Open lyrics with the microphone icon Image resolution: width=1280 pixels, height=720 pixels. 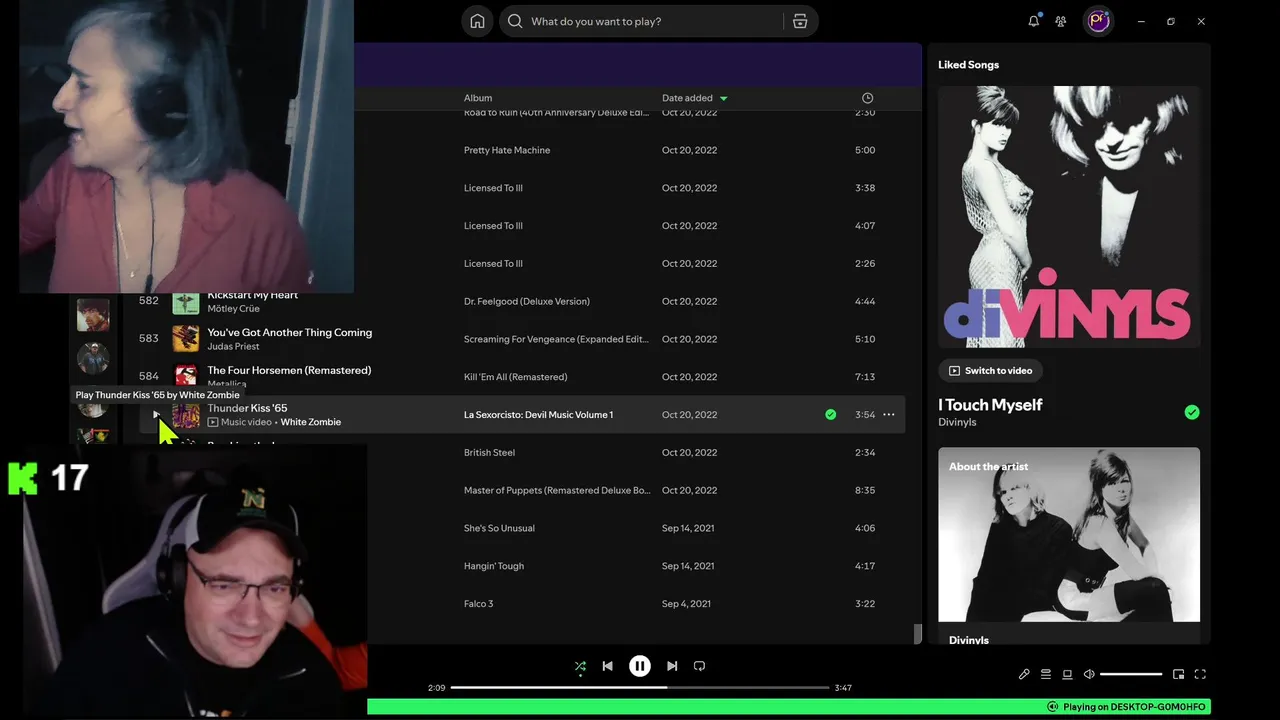[x=1024, y=674]
